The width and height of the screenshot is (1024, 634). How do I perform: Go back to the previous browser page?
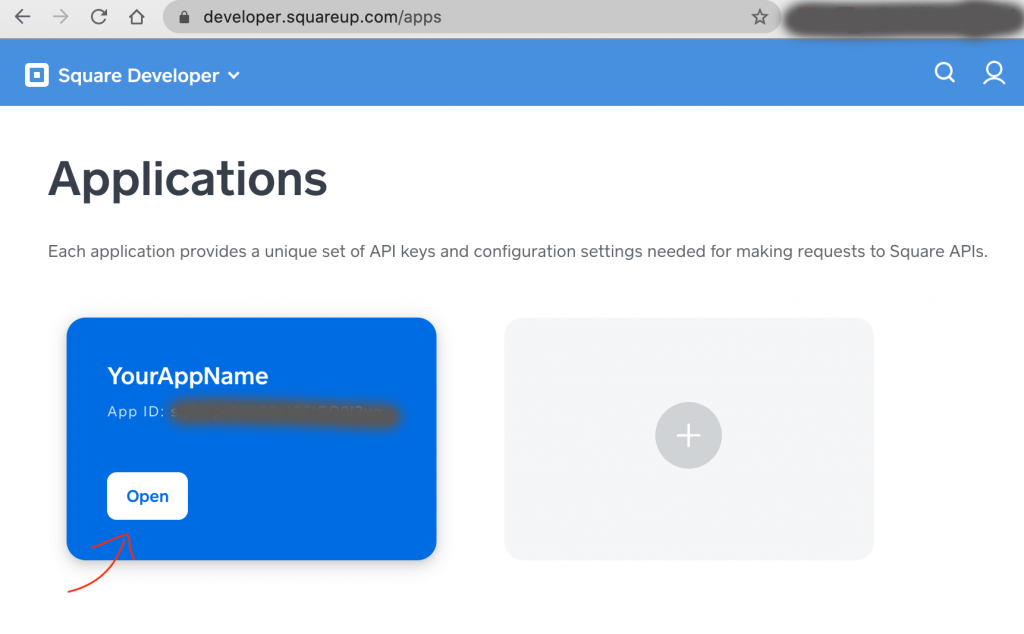pos(22,17)
